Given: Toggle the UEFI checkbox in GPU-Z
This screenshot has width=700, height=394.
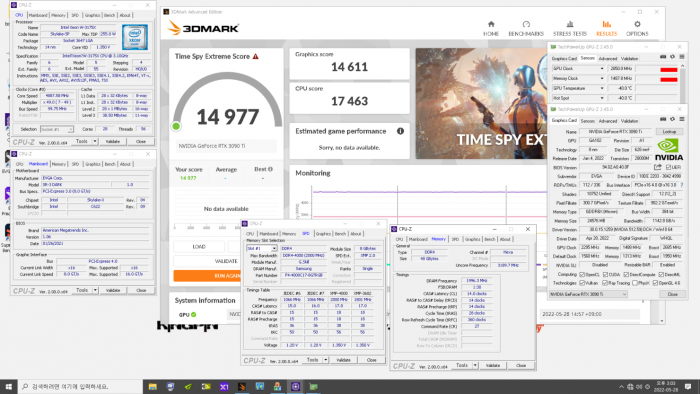Looking at the screenshot, I should (668, 167).
